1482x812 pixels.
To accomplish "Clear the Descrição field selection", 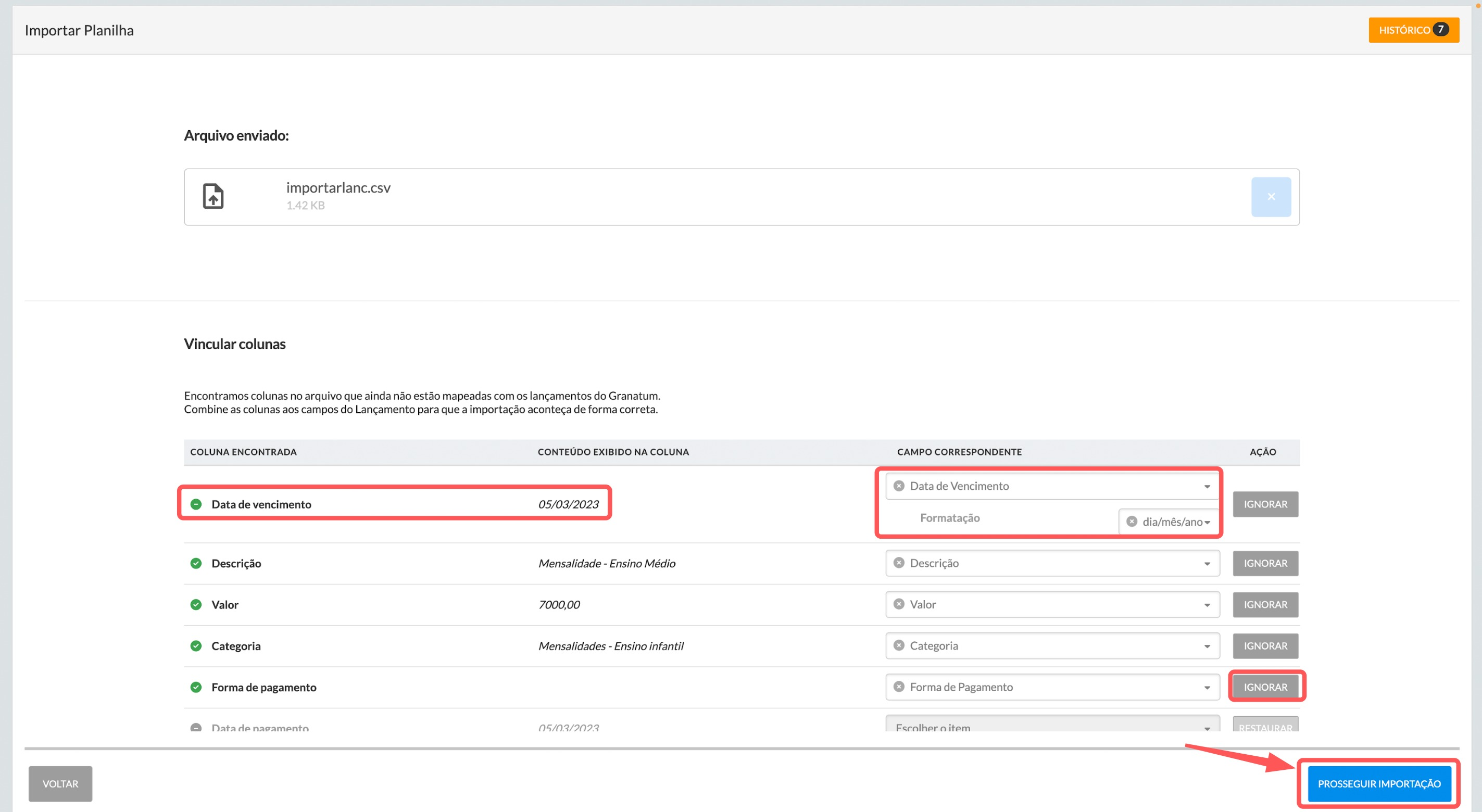I will click(x=899, y=563).
